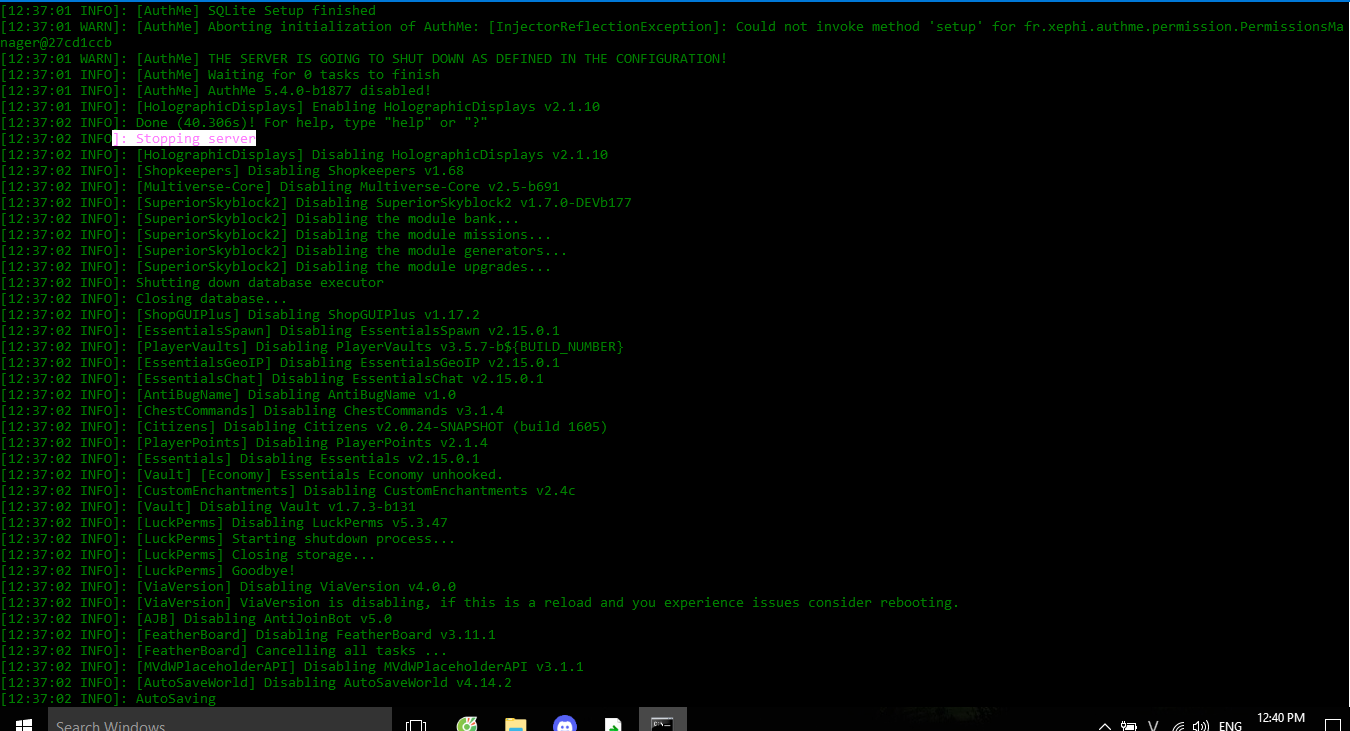The width and height of the screenshot is (1350, 731).
Task: Click 'Disabling the module missions...' line
Action: point(275,235)
